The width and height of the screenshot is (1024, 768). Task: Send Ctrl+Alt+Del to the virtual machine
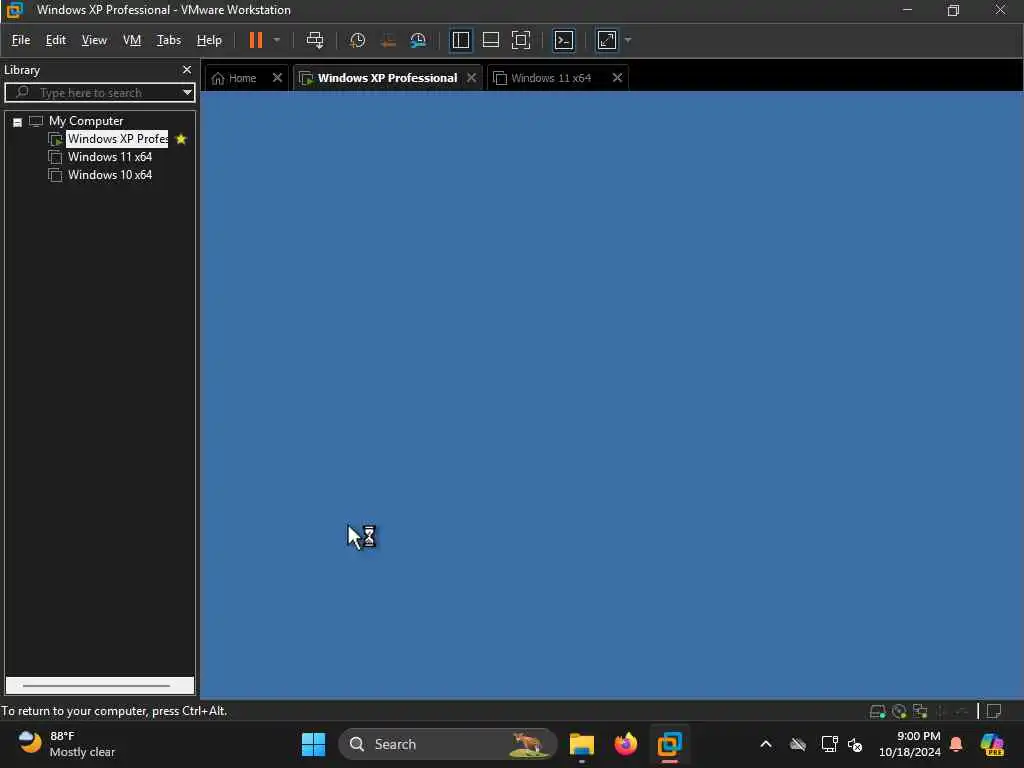[315, 40]
